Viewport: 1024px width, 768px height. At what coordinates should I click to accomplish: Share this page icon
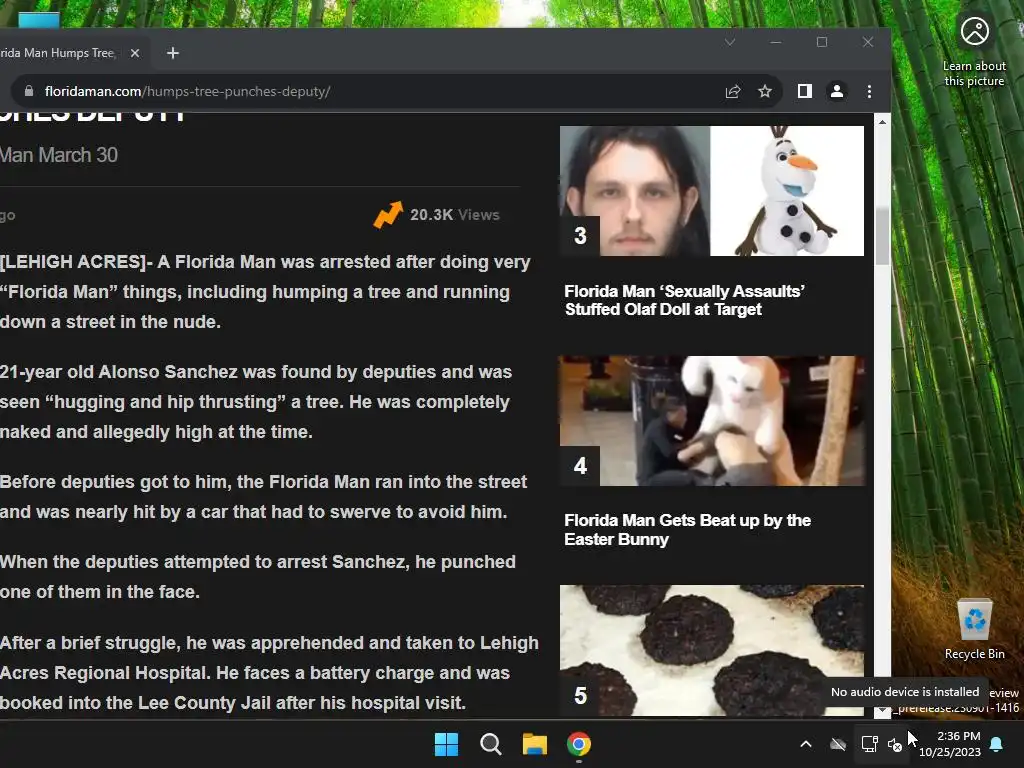(x=733, y=91)
